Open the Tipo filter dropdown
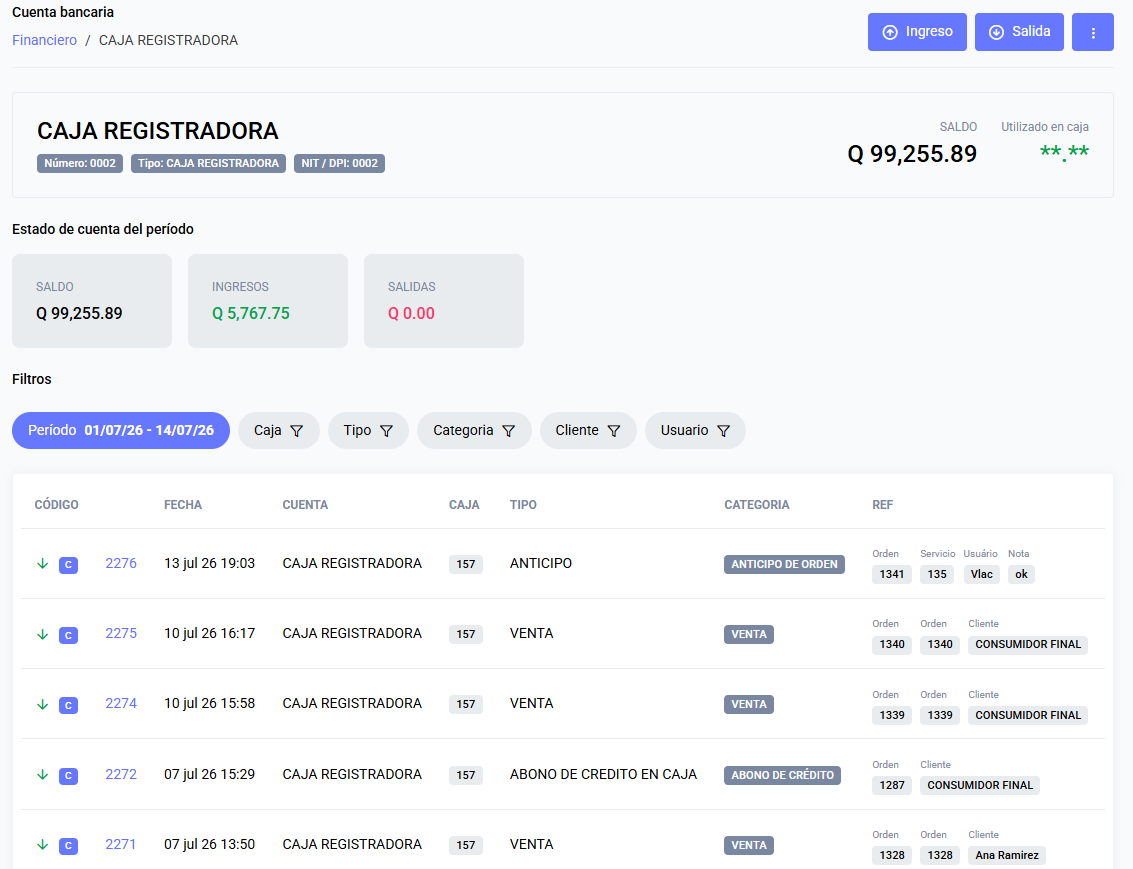Viewport: 1133px width, 869px height. pos(368,431)
